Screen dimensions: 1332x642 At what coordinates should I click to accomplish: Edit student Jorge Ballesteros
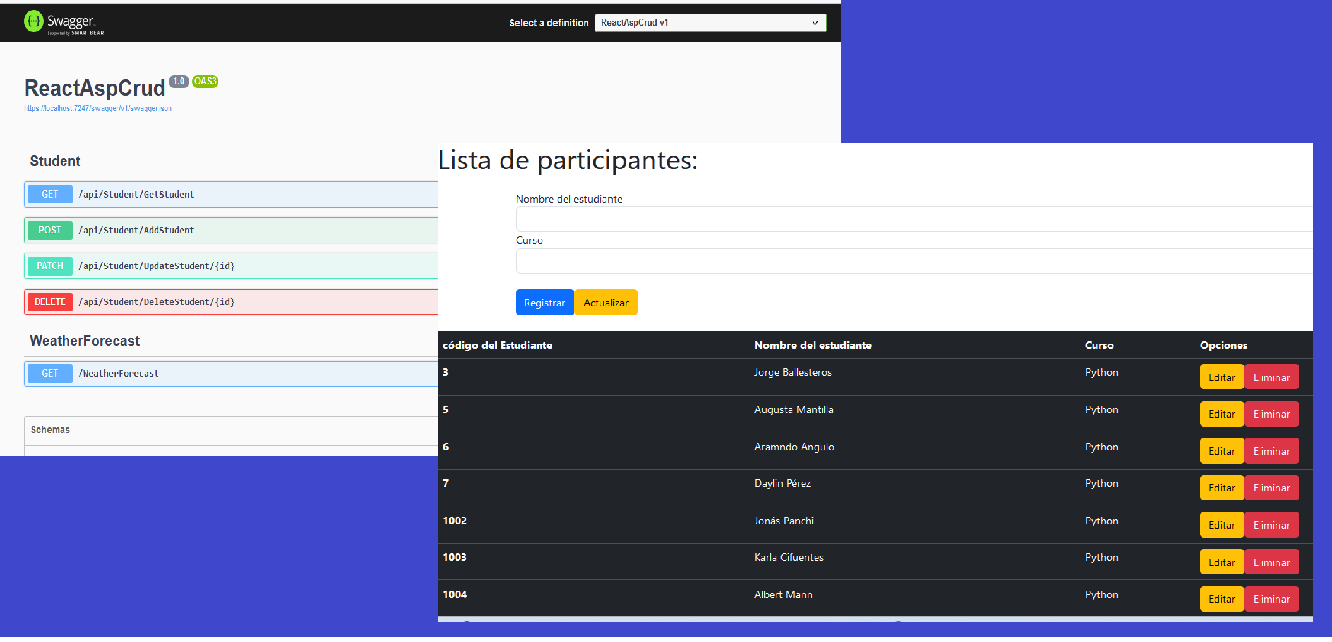[1222, 377]
